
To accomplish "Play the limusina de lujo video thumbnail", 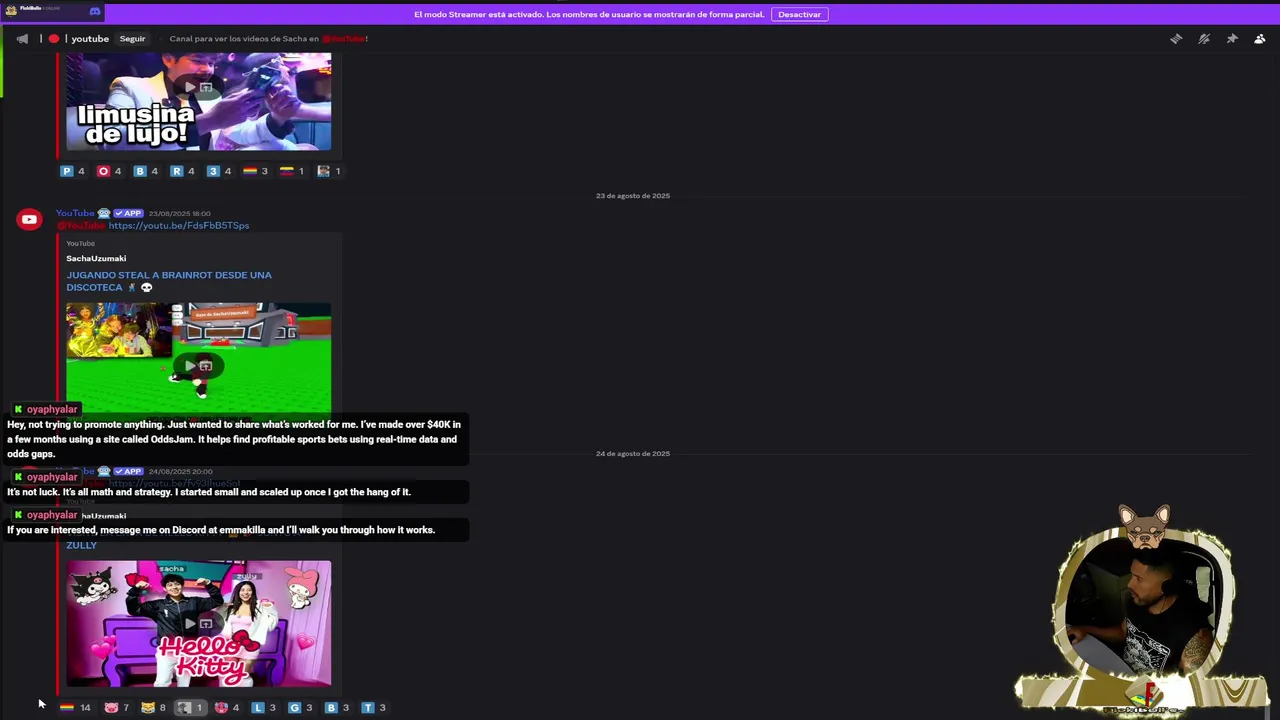I will (x=198, y=101).
